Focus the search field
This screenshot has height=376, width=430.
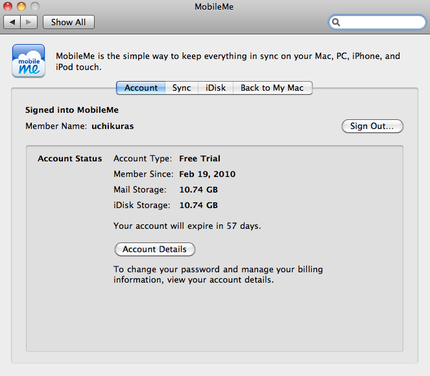(x=377, y=22)
